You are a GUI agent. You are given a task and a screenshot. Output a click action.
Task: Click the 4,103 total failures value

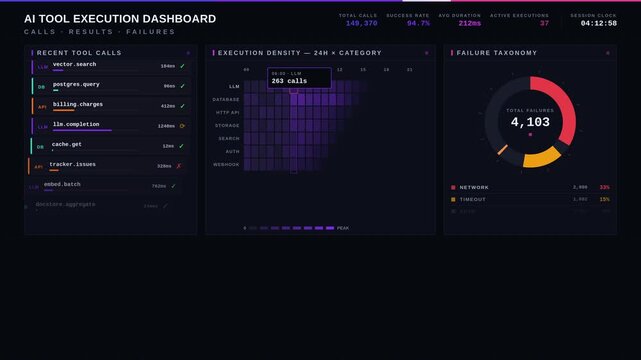[530, 122]
